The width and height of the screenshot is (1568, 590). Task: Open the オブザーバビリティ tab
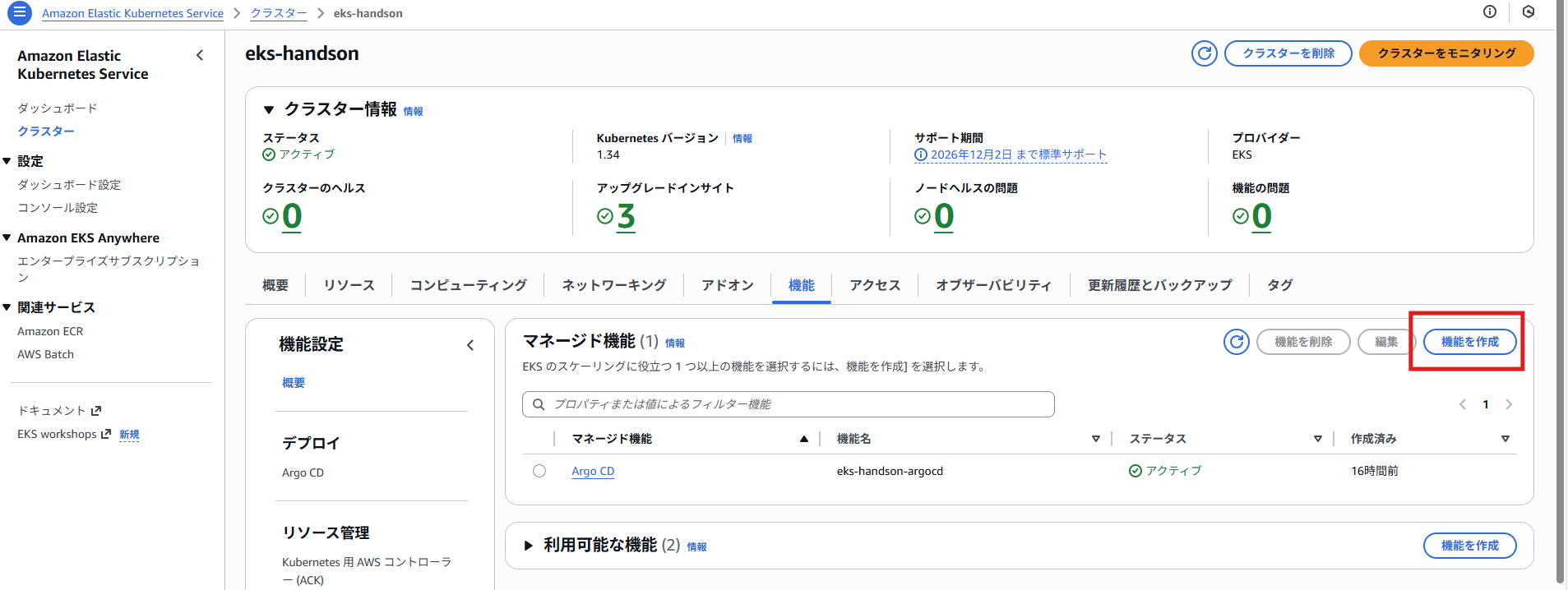pyautogui.click(x=993, y=285)
